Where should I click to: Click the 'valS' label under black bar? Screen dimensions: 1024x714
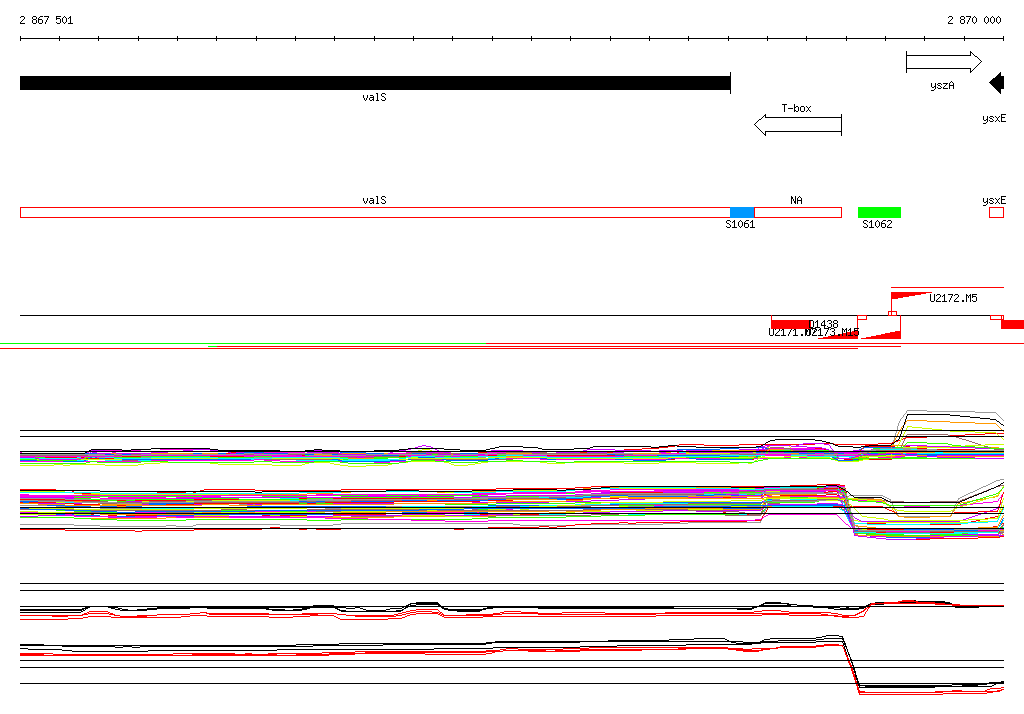374,97
